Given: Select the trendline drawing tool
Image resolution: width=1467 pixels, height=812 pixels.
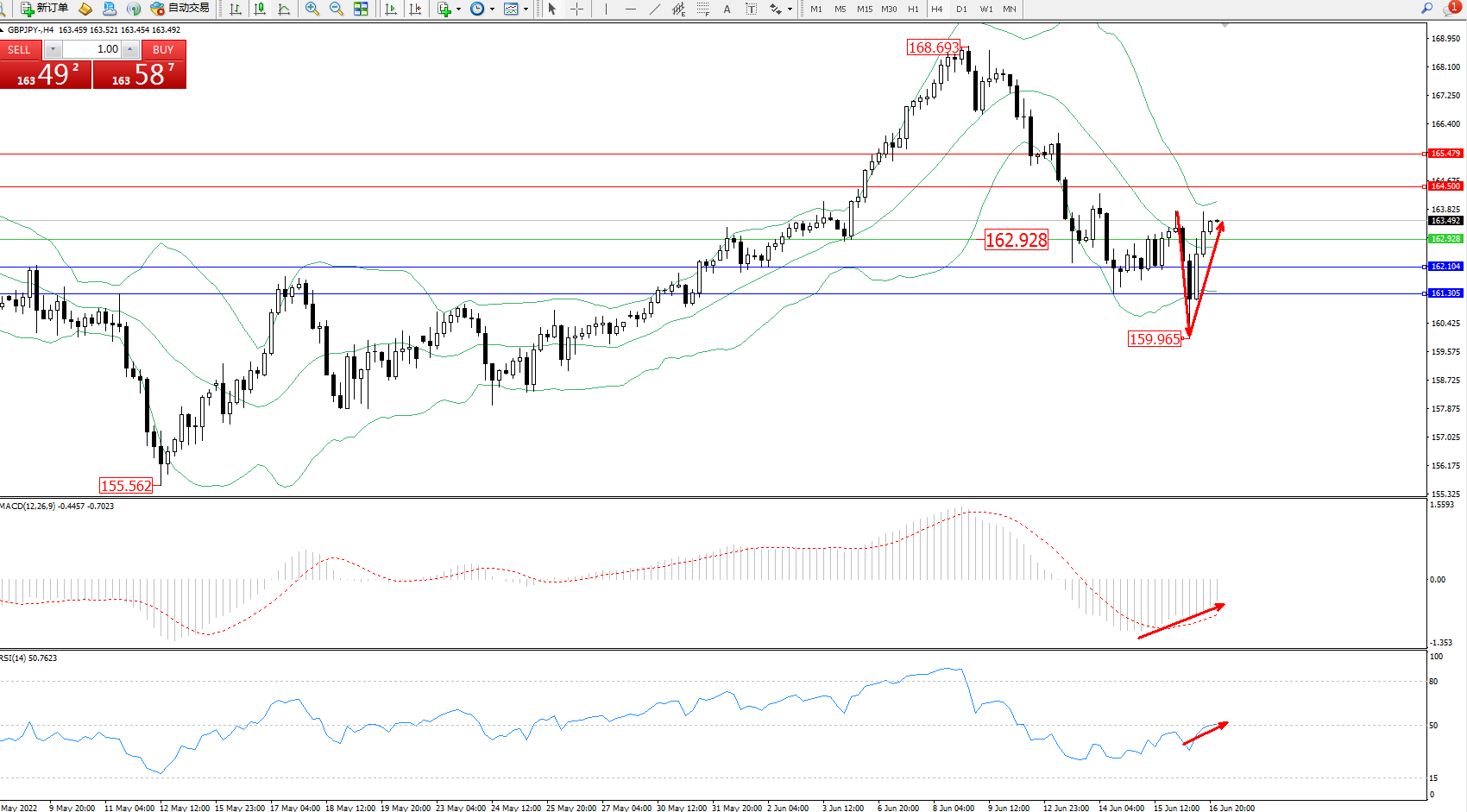Looking at the screenshot, I should pyautogui.click(x=655, y=9).
